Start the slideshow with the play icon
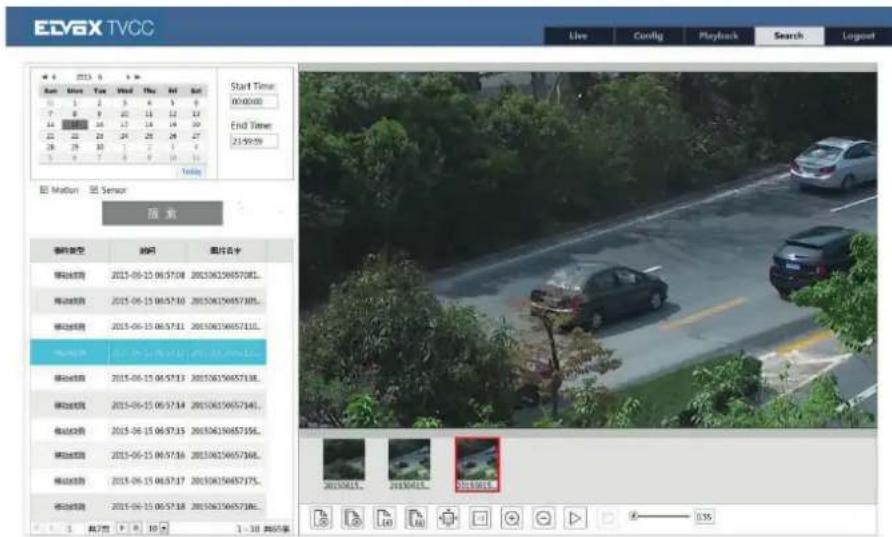This screenshot has height=537, width=892. pos(575,518)
